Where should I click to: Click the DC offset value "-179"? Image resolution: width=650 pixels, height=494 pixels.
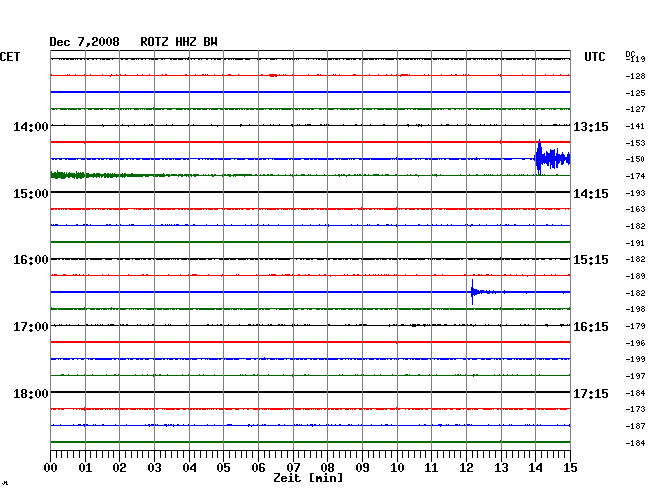(635, 327)
